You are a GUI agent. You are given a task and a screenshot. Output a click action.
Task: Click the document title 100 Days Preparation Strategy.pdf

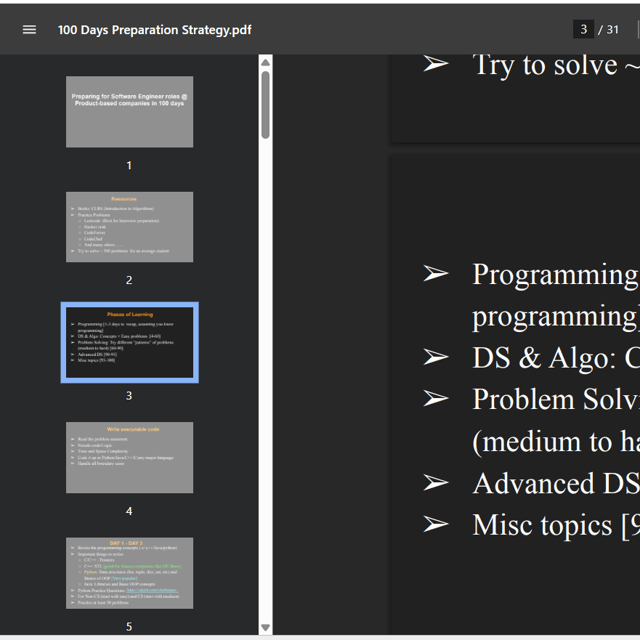tap(155, 30)
